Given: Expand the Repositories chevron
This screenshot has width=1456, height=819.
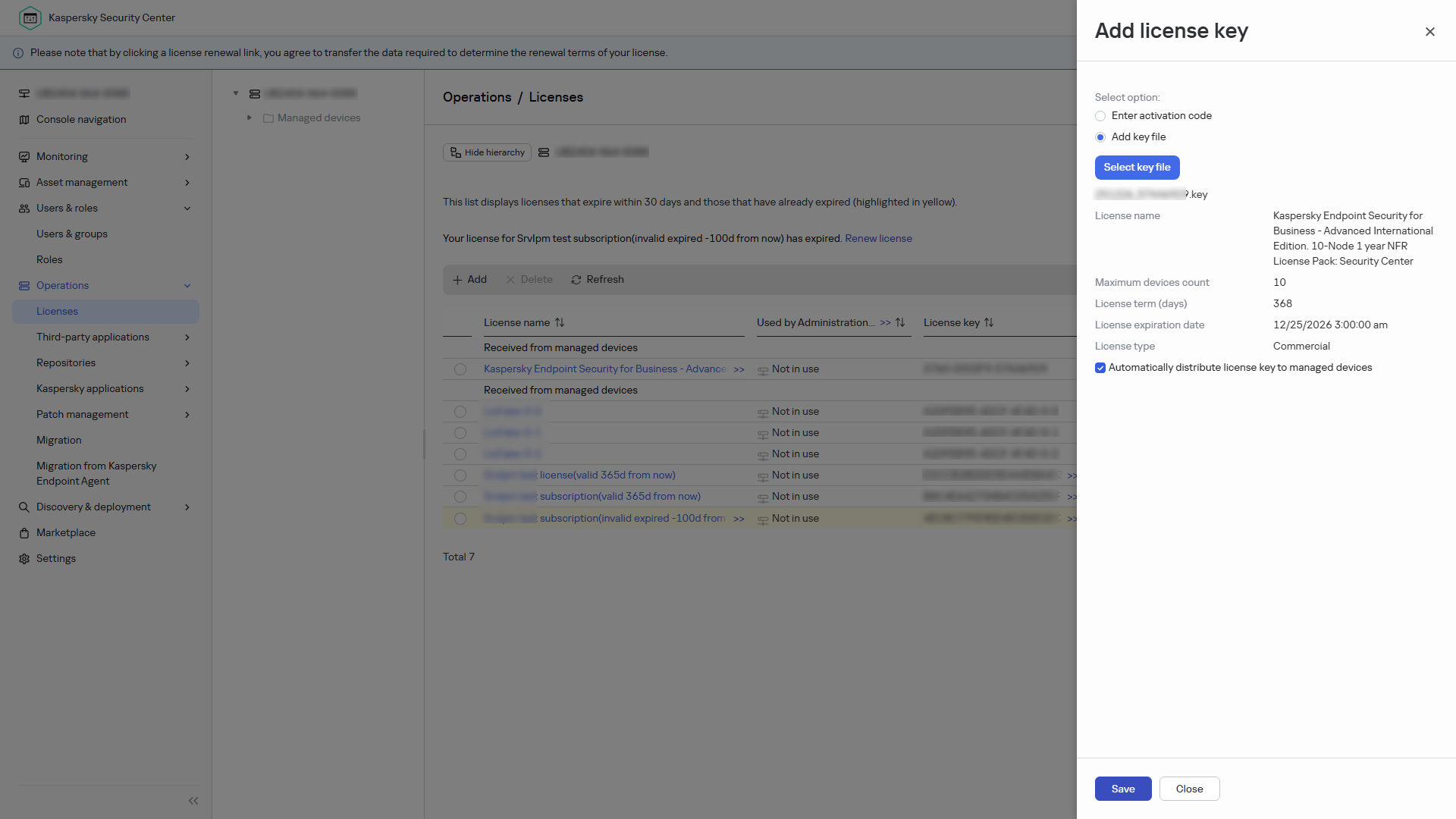Looking at the screenshot, I should [x=187, y=363].
